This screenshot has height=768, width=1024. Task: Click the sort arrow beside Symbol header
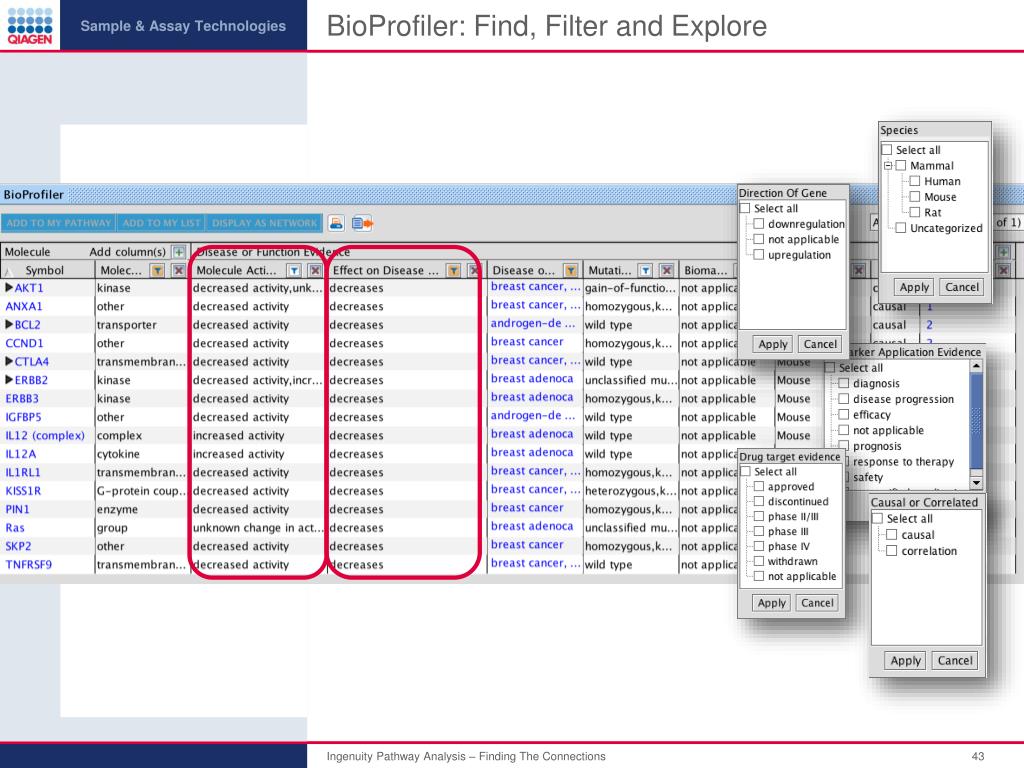pos(9,271)
